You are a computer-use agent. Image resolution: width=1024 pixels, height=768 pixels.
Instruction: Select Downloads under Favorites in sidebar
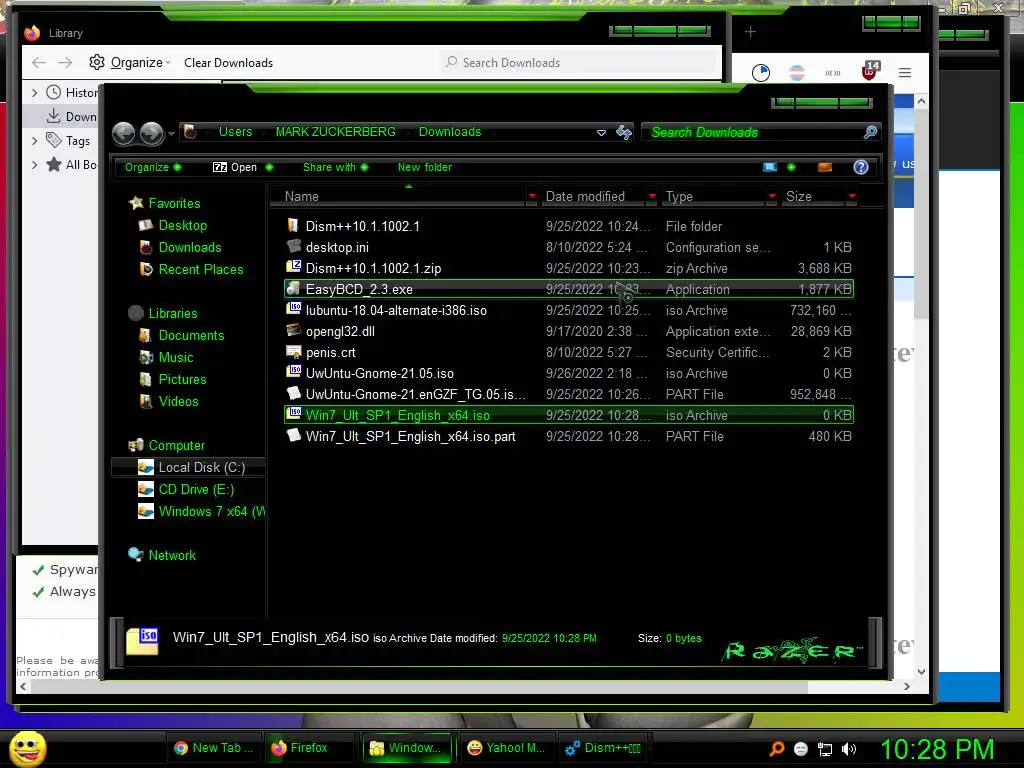pyautogui.click(x=189, y=248)
